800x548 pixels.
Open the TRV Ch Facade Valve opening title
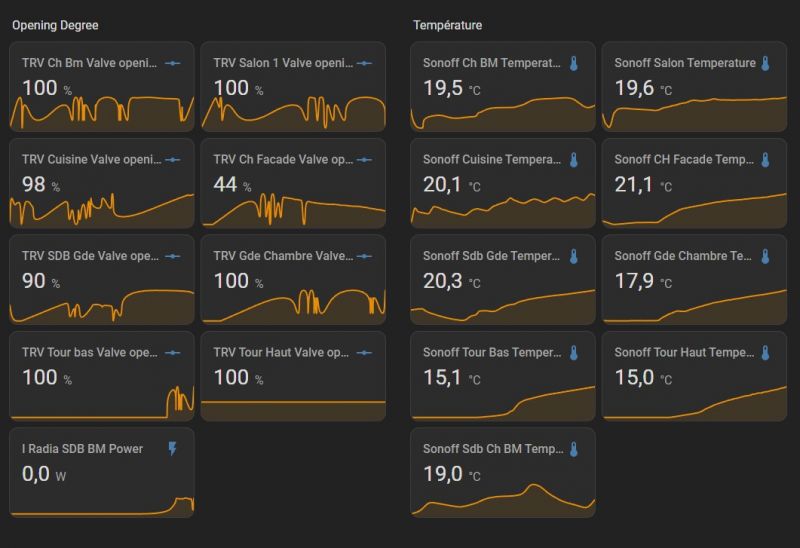pyautogui.click(x=283, y=160)
